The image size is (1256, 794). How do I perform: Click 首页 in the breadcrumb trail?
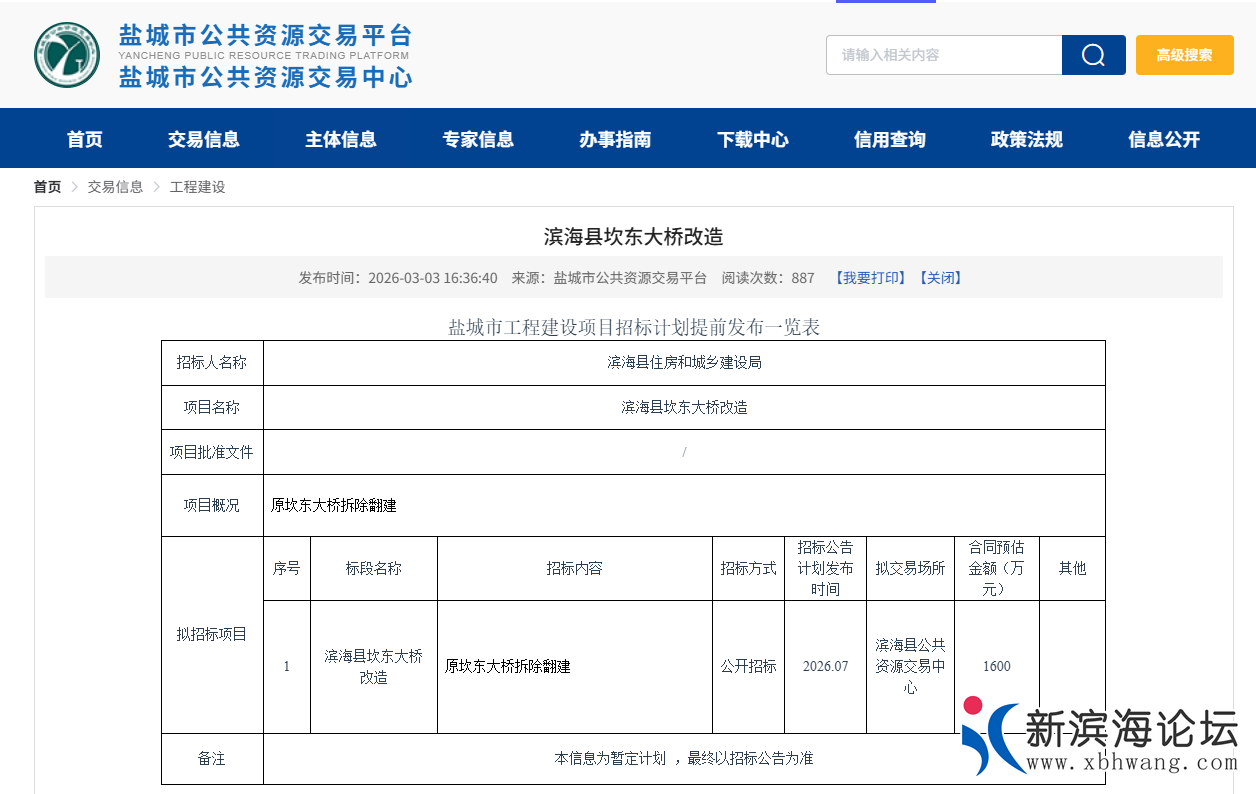[46, 186]
